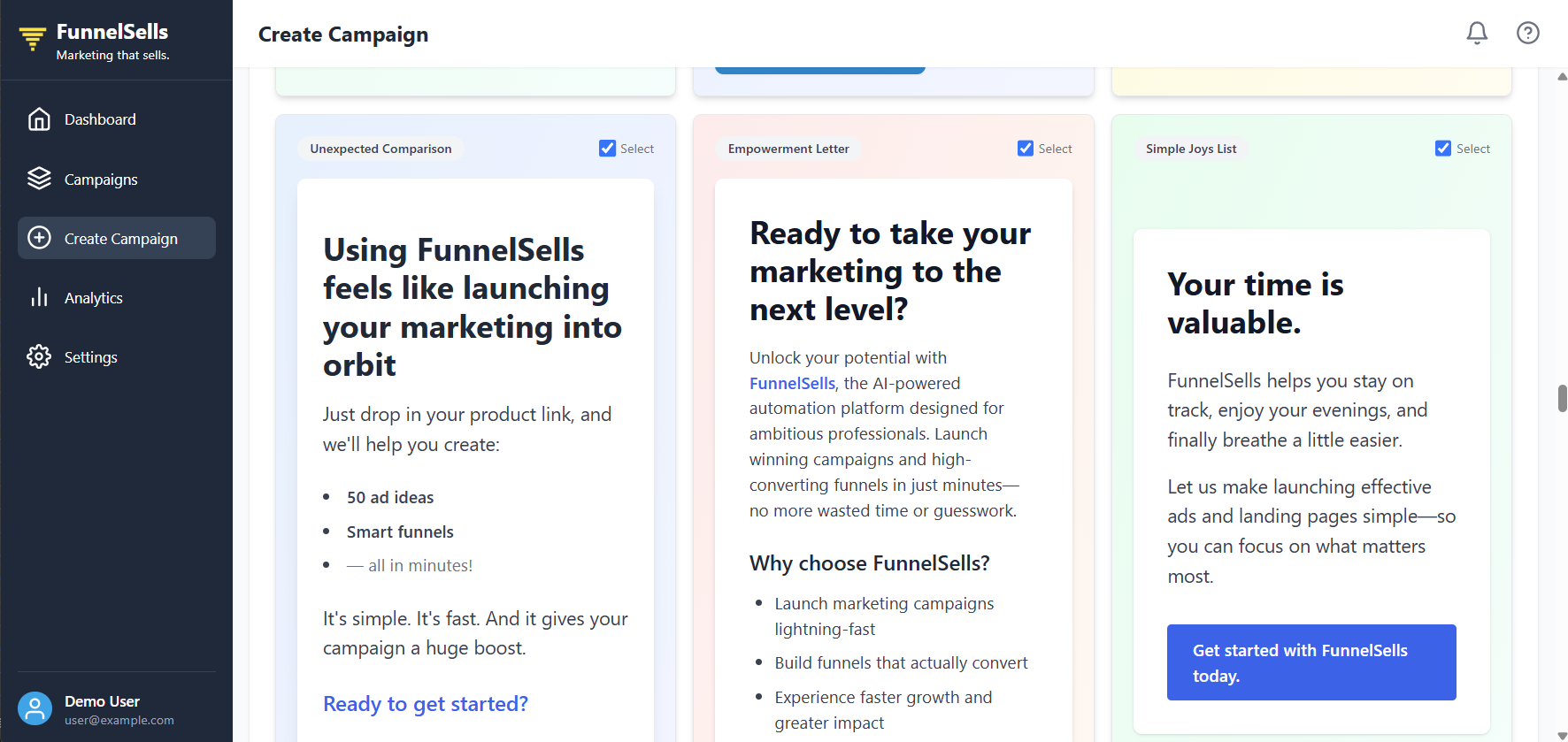Click the FunnelSells funnel logo icon
Screen dimensions: 1568x742
coord(33,39)
